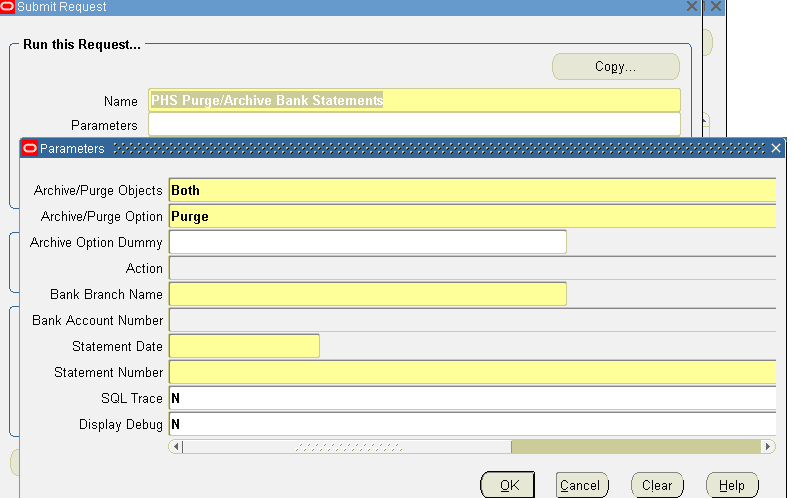The width and height of the screenshot is (793, 498).
Task: Open Help for the Parameters dialog
Action: coord(732,485)
